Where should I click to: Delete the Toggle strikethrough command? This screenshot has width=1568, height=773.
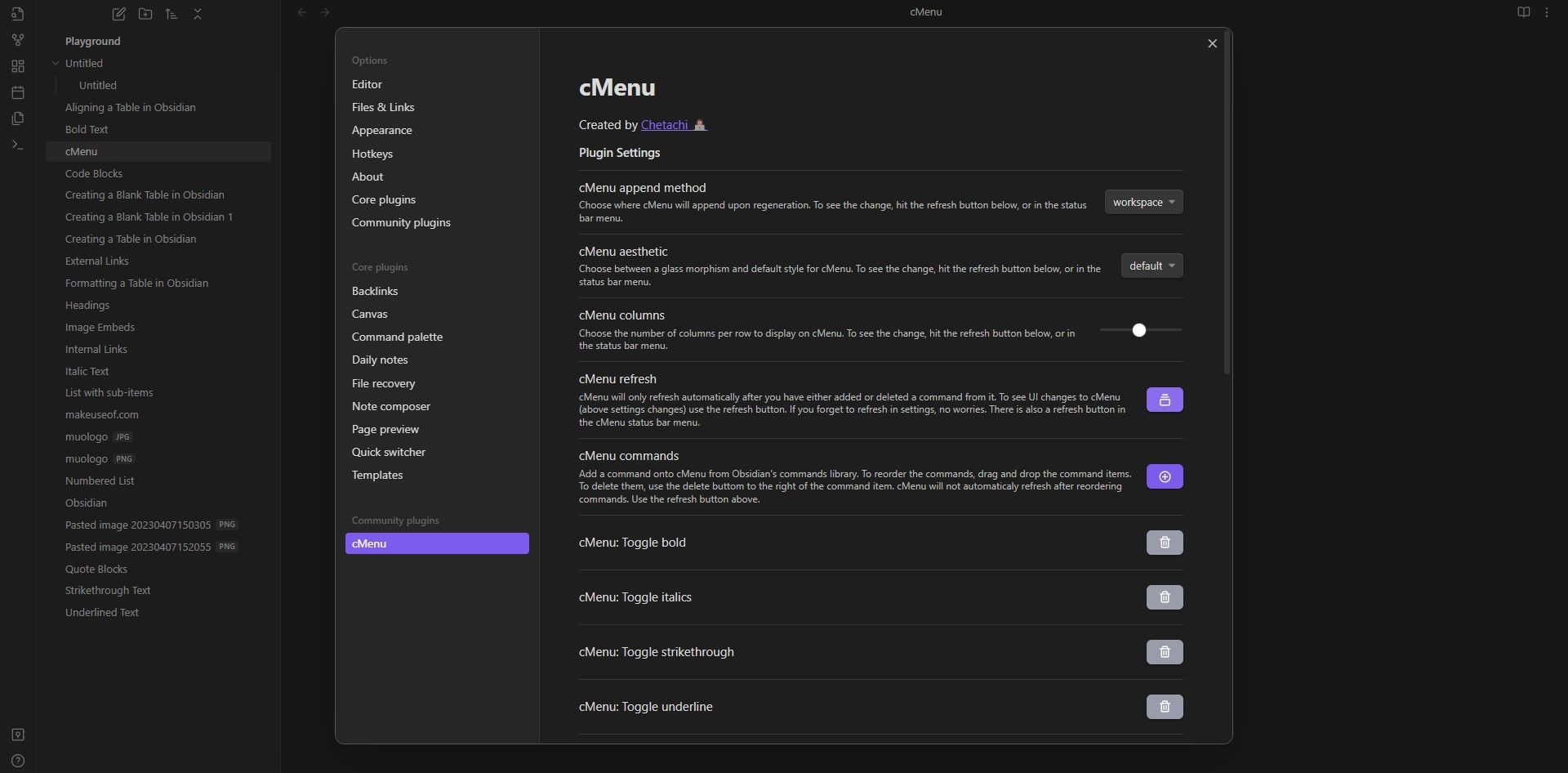point(1165,652)
